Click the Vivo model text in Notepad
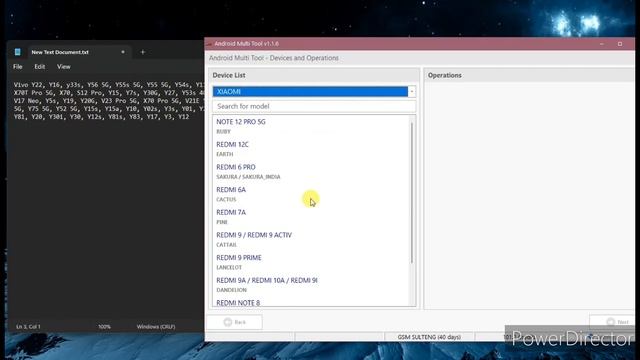The width and height of the screenshot is (640, 360). point(109,101)
